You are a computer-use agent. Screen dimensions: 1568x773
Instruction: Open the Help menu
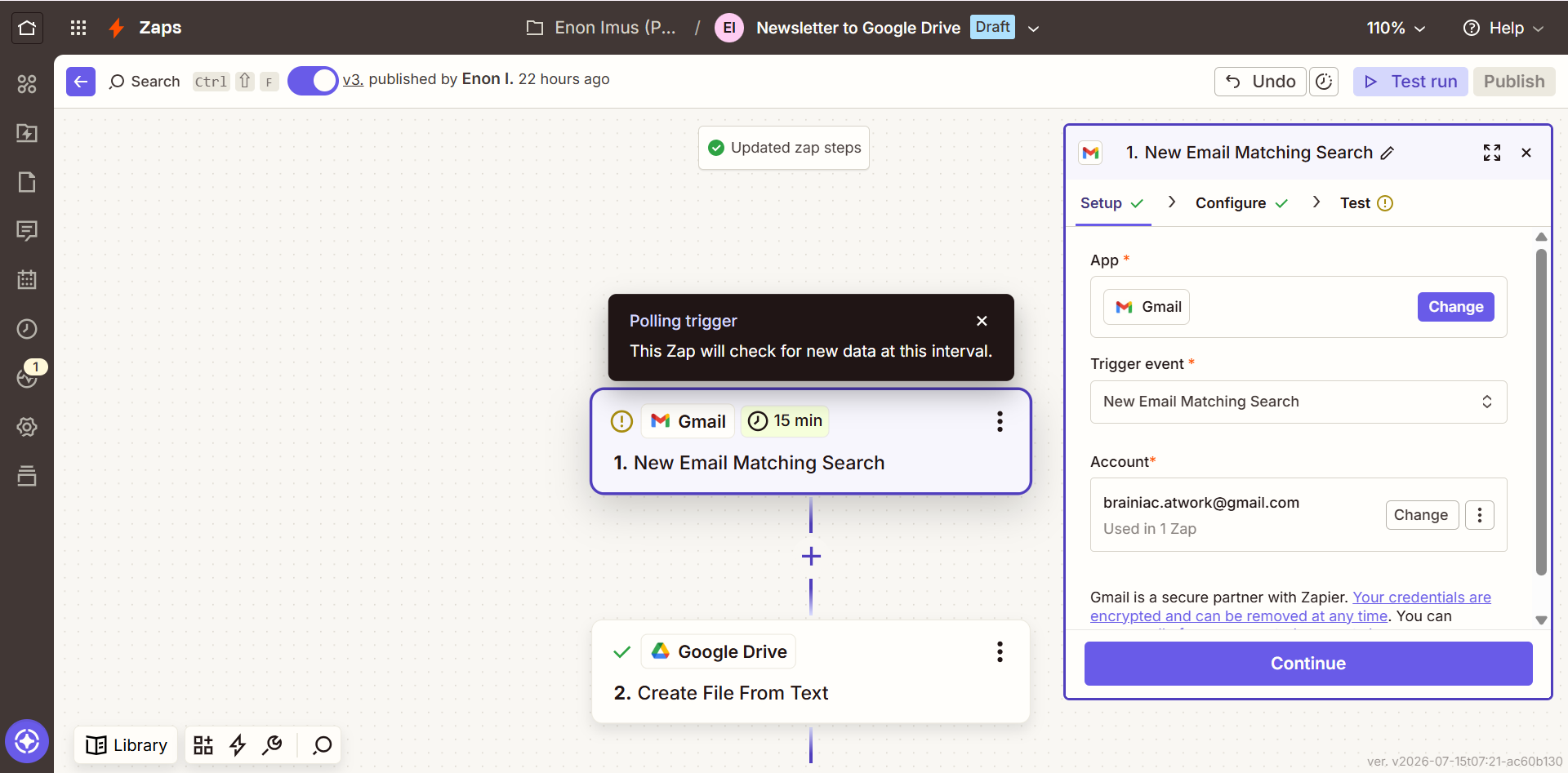[1503, 28]
